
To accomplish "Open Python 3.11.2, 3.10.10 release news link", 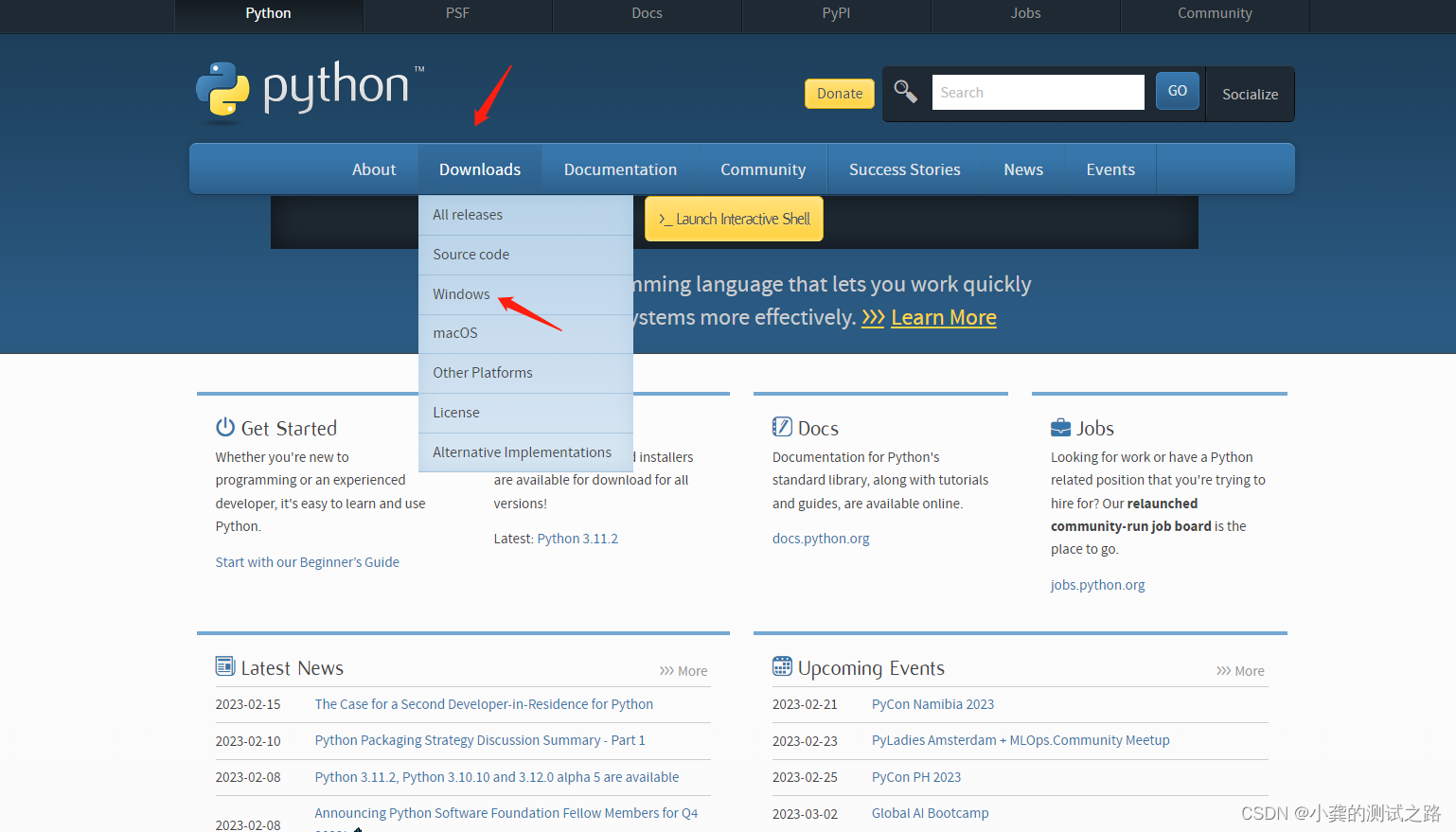I will pos(497,777).
